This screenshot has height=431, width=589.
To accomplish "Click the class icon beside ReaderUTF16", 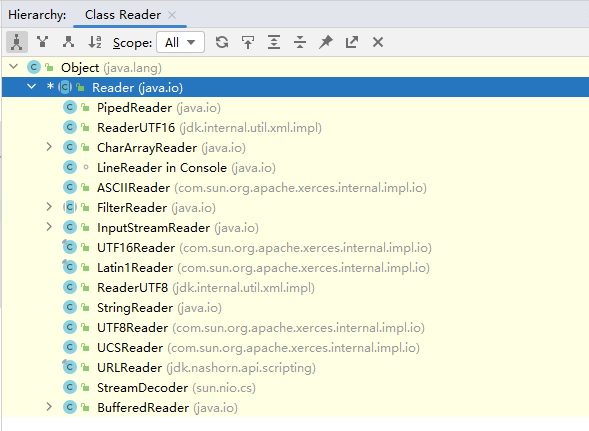I will 70,127.
